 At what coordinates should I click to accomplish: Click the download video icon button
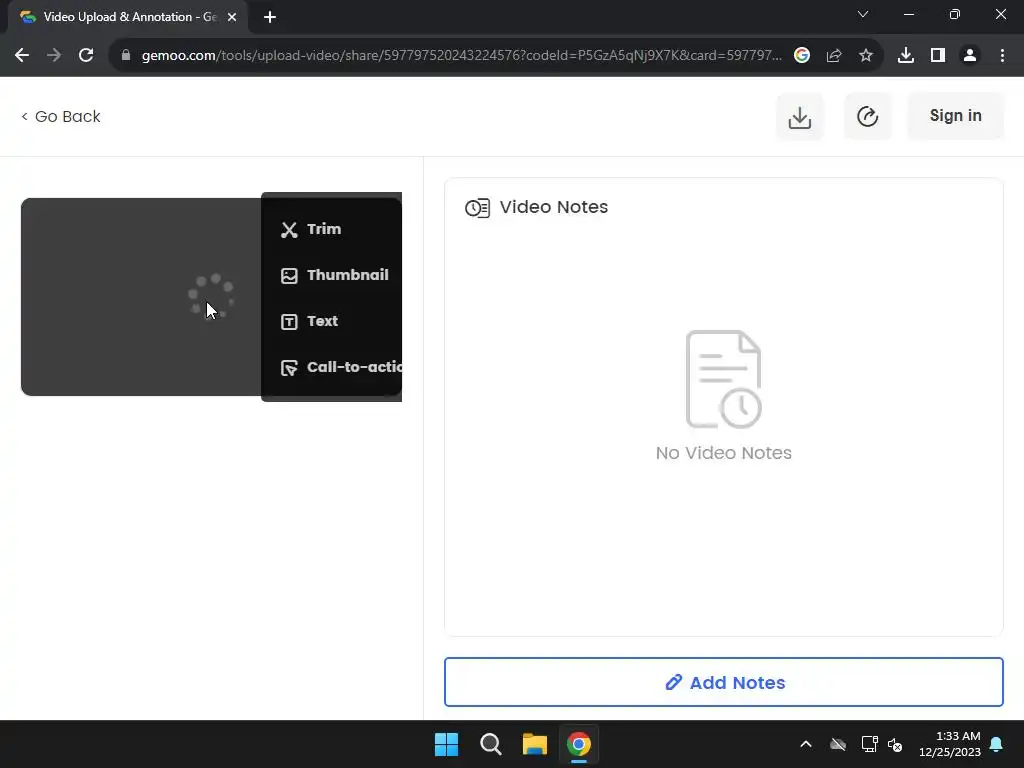(799, 117)
